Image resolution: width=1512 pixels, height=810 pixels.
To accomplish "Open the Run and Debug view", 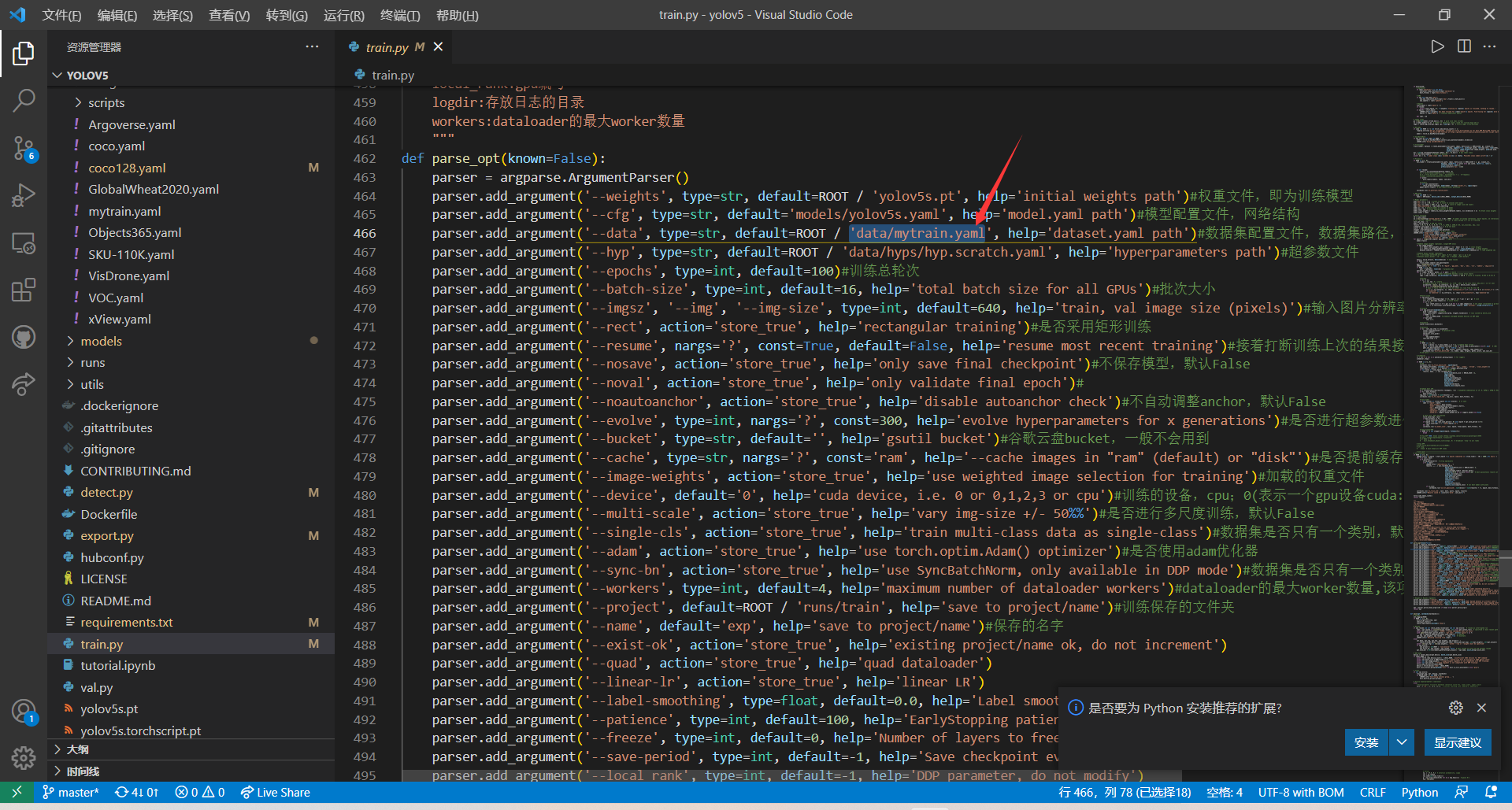I will coord(24,194).
